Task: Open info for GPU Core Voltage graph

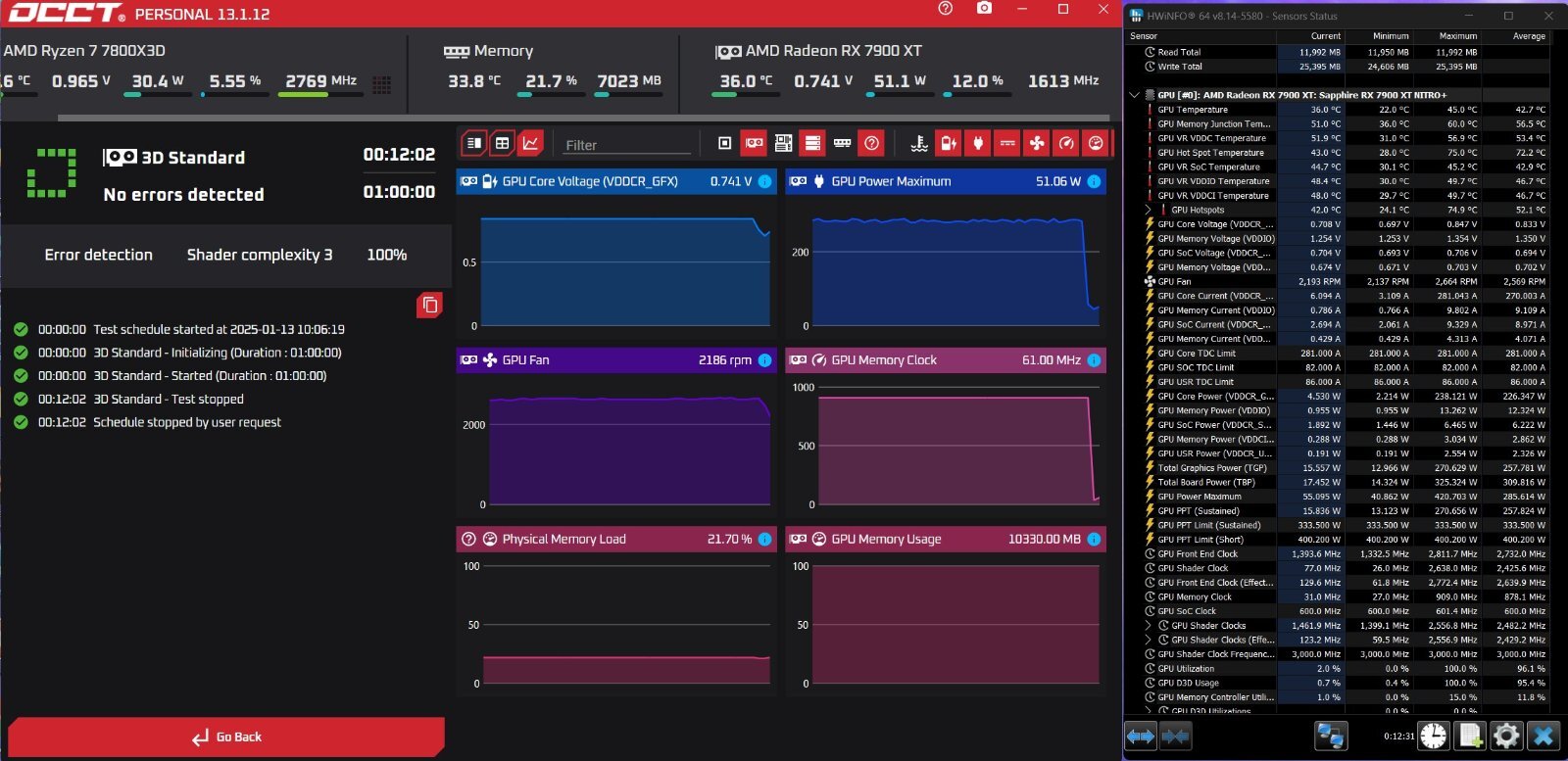Action: 764,181
